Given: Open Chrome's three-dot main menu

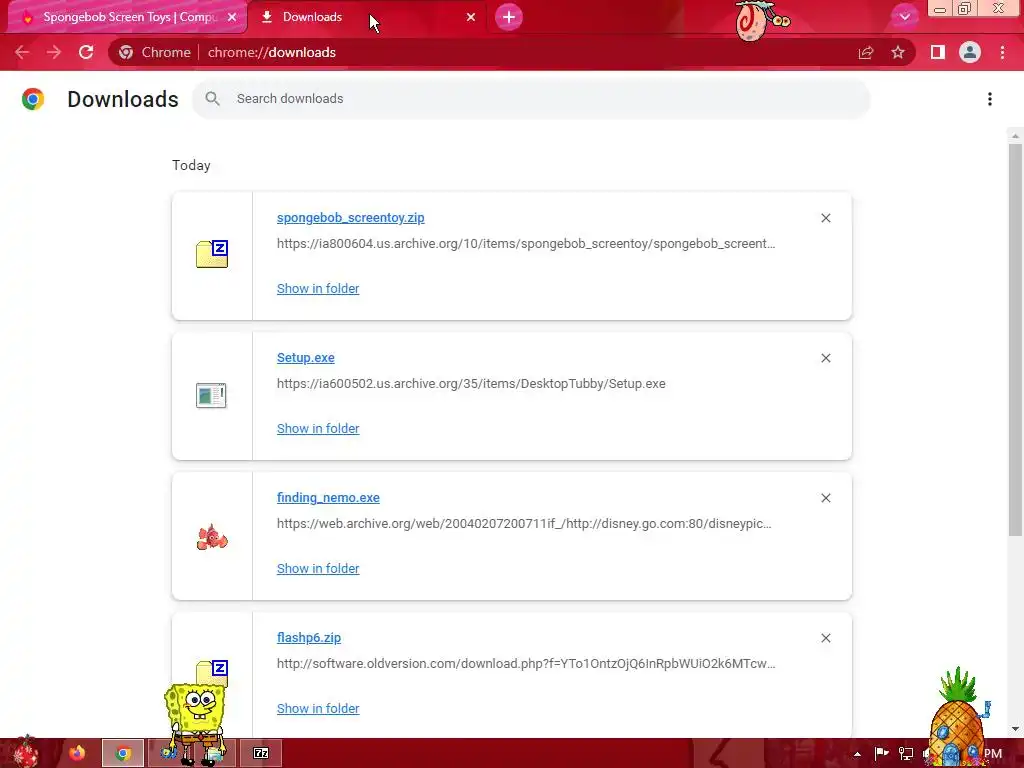Looking at the screenshot, I should point(1002,52).
